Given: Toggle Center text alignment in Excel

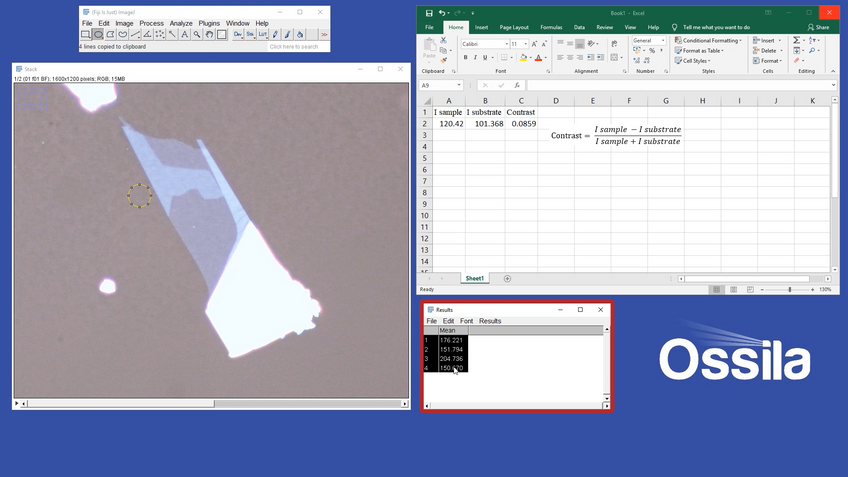Looking at the screenshot, I should (570, 57).
